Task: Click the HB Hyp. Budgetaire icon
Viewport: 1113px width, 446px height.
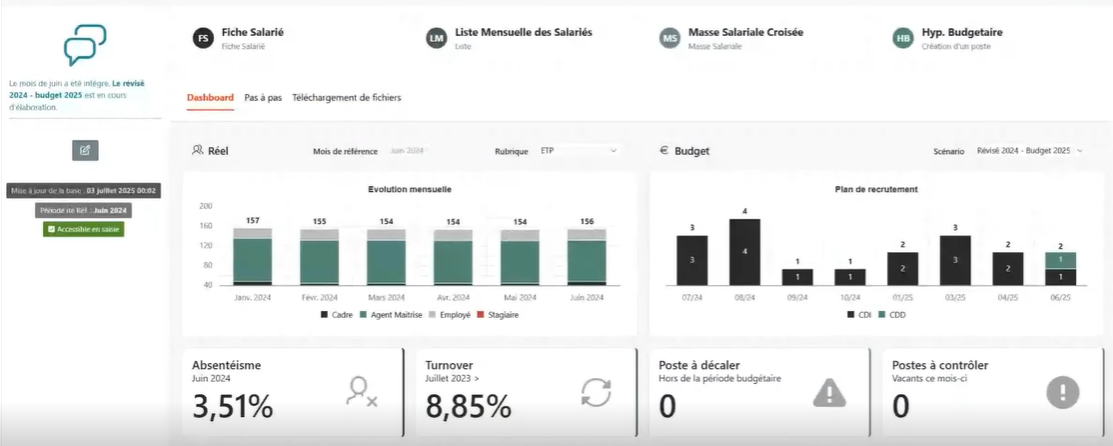Action: pyautogui.click(x=903, y=38)
